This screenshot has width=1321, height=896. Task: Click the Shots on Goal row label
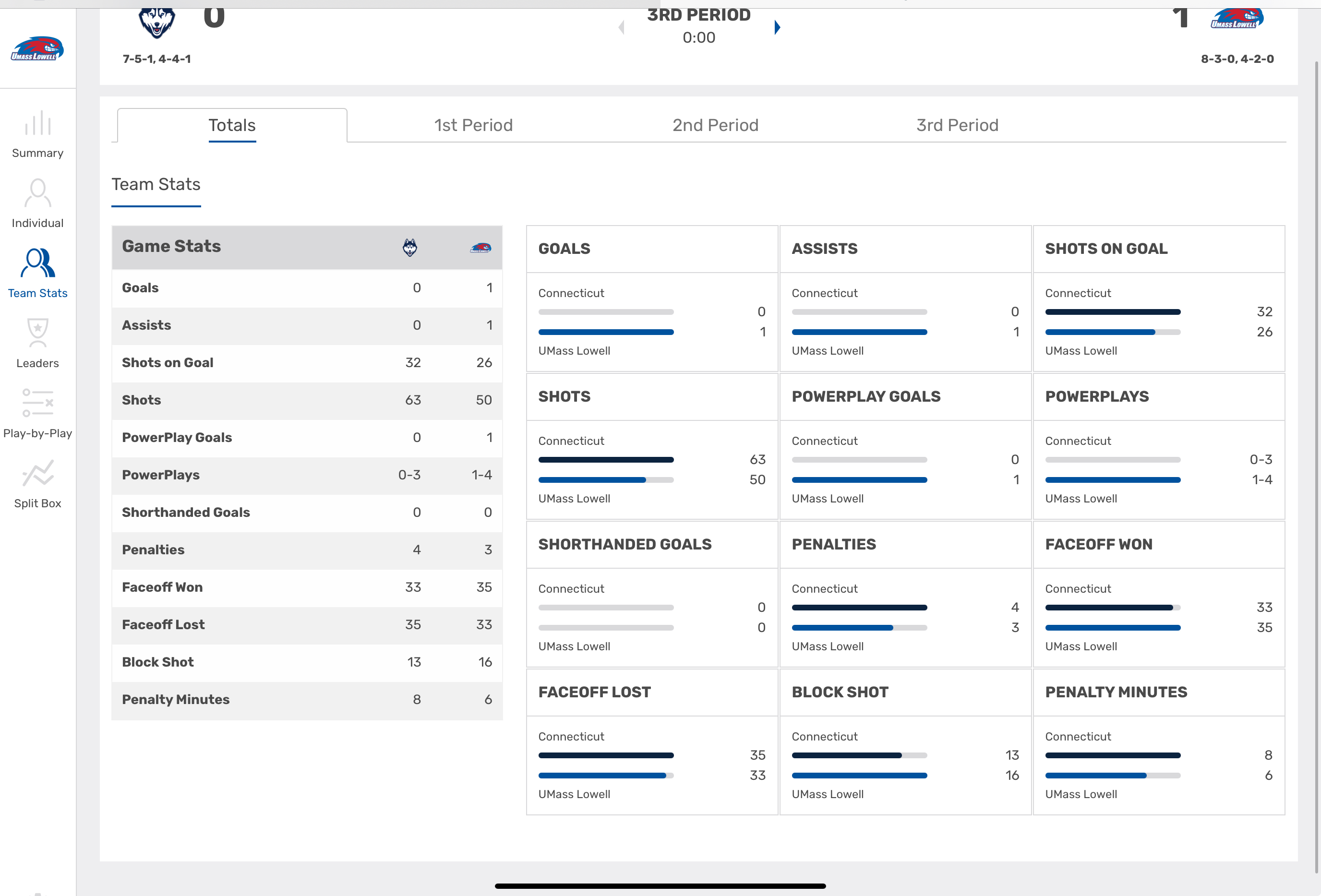click(x=168, y=363)
